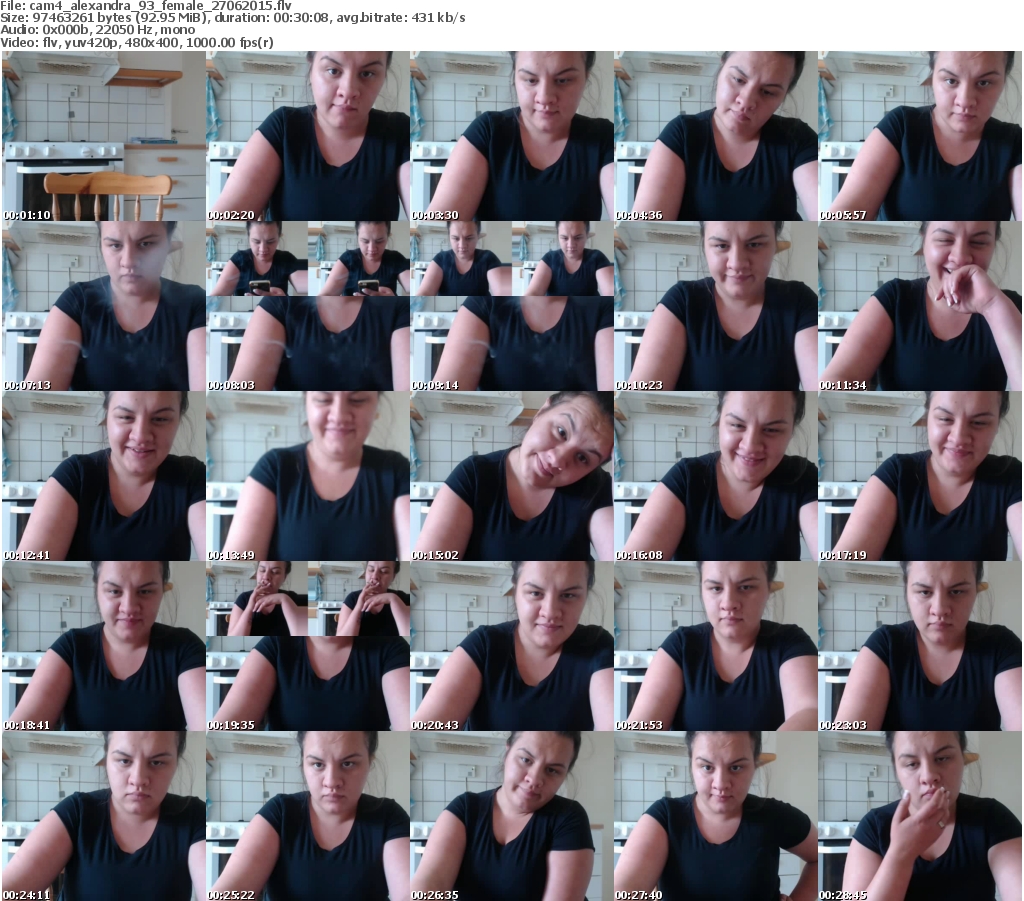Choose the frame labeled 00:11:34
Viewport: 1024px width, 901px height.
click(920, 306)
